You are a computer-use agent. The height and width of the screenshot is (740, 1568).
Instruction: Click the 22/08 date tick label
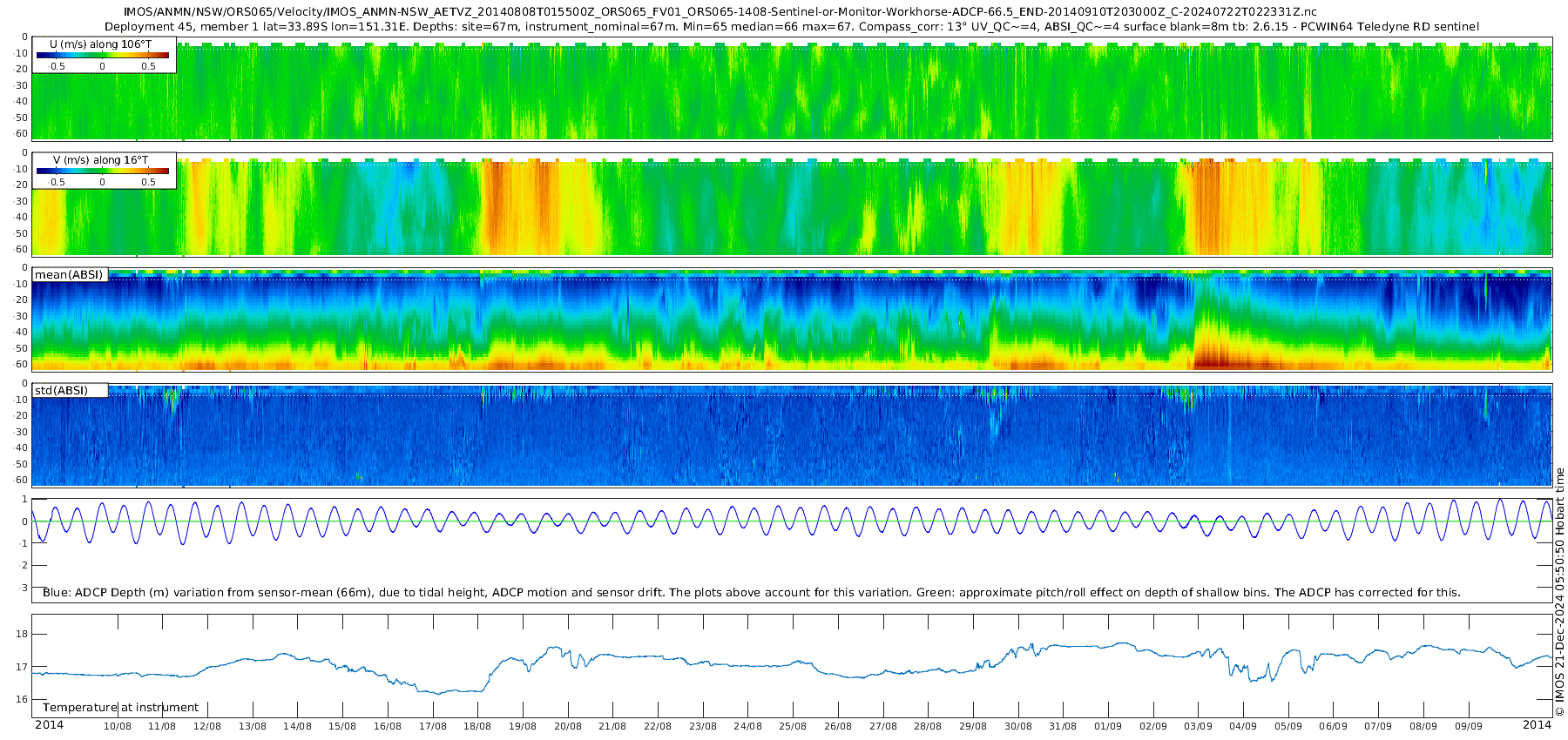click(658, 726)
